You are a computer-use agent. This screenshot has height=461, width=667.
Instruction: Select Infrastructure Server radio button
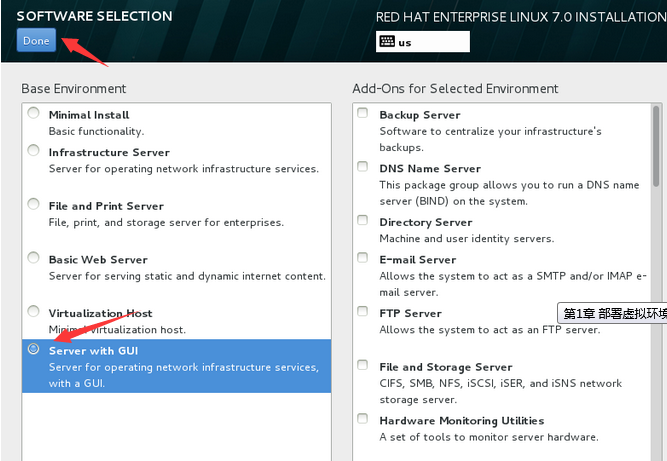coord(33,151)
